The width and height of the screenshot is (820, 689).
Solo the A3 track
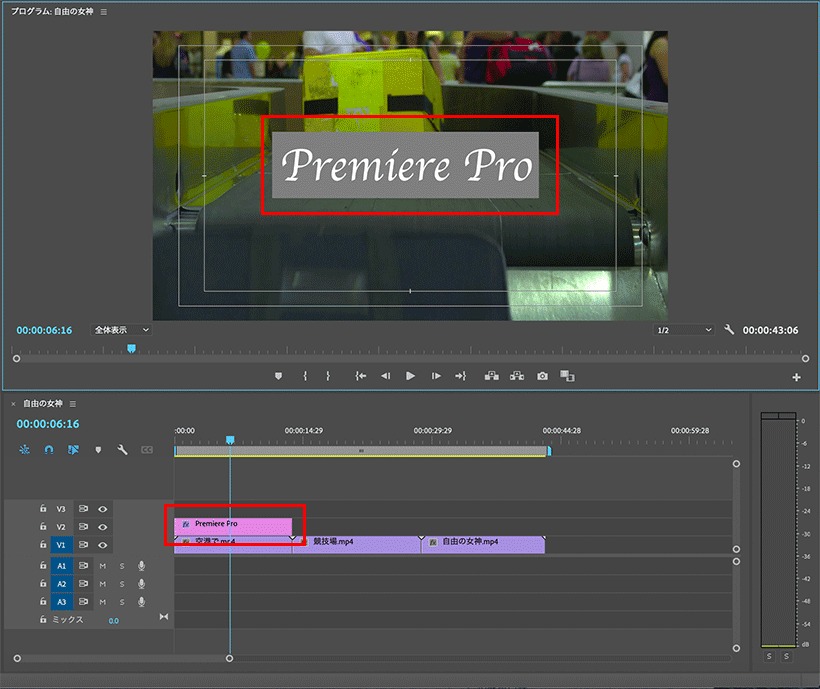pos(122,602)
